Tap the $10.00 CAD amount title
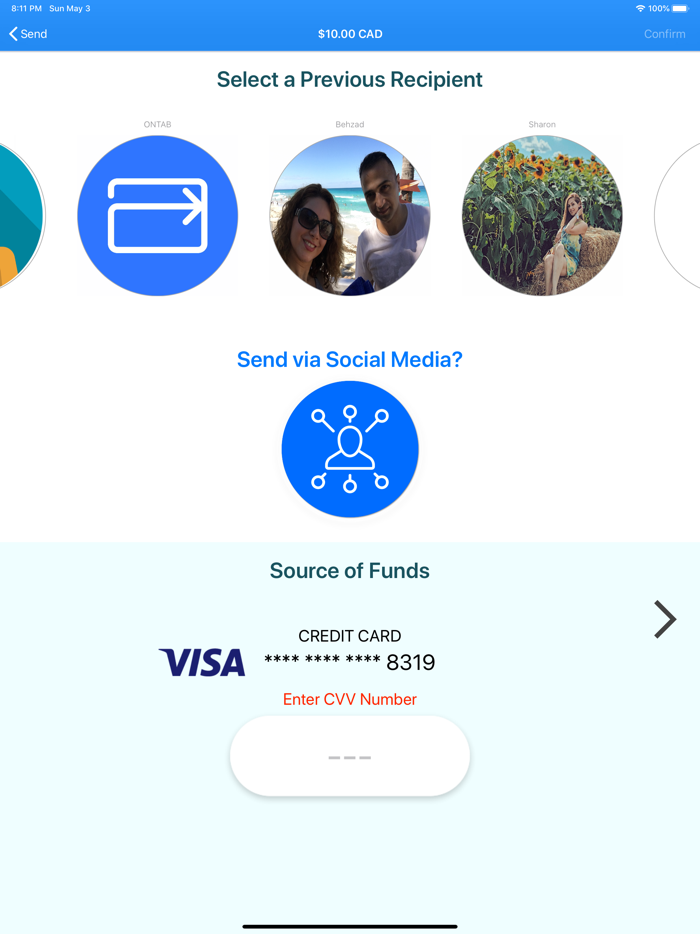The height and width of the screenshot is (934, 700). coord(350,34)
